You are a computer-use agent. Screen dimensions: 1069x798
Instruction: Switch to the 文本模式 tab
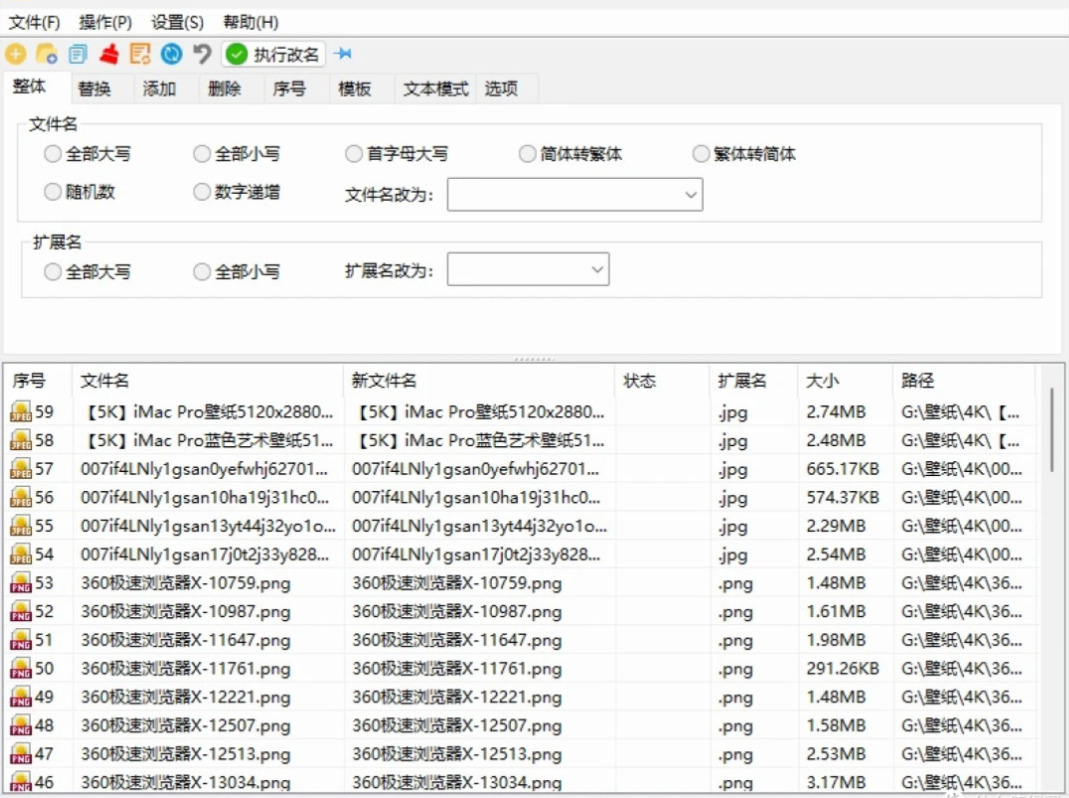(435, 89)
